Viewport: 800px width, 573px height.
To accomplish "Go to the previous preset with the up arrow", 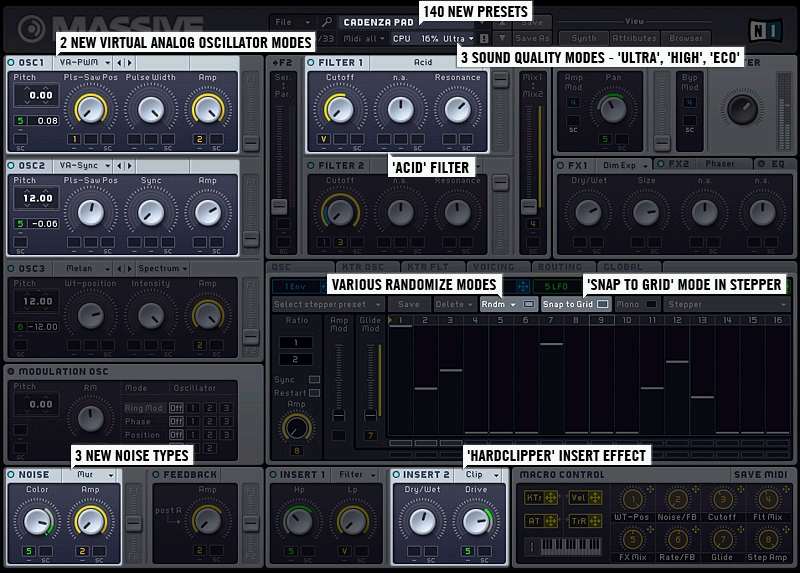I will [x=502, y=22].
